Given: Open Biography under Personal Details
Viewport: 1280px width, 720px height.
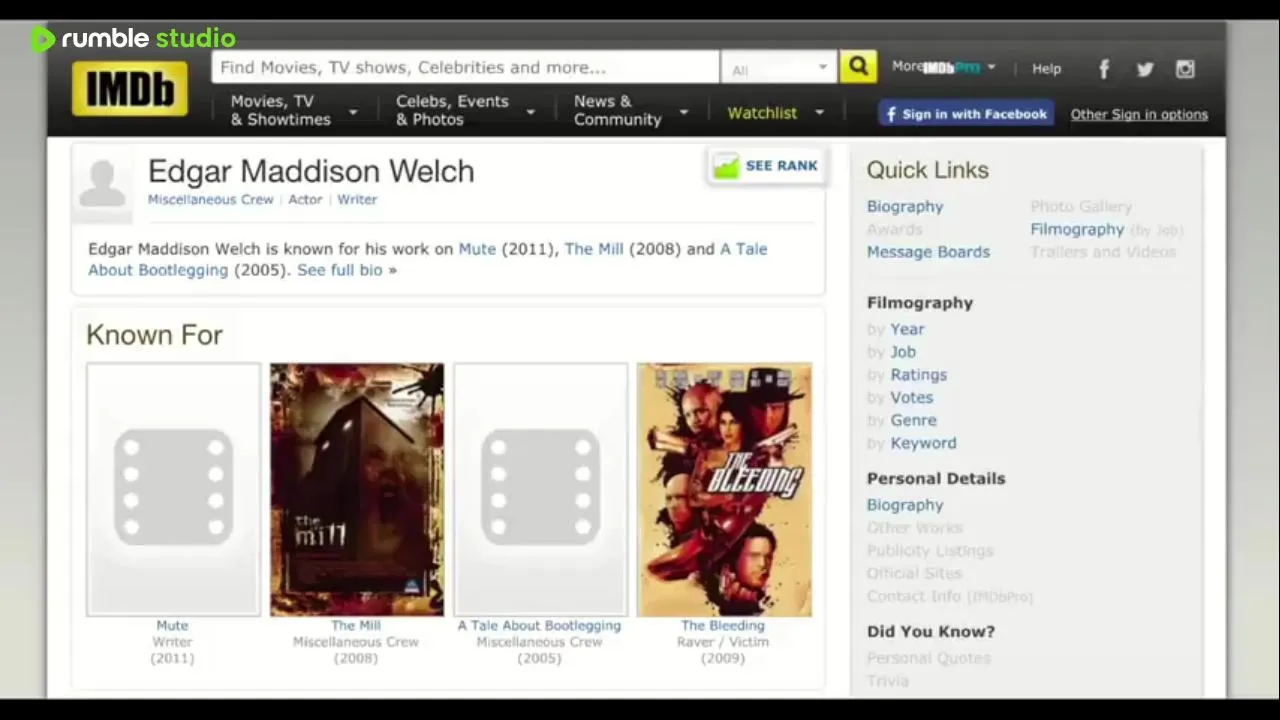Looking at the screenshot, I should [905, 505].
